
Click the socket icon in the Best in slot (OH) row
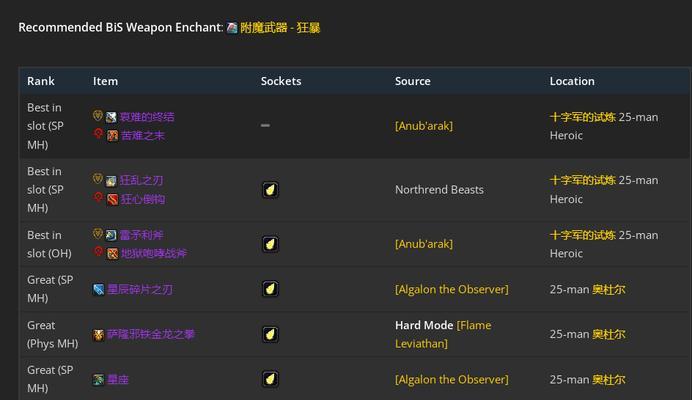click(x=270, y=244)
